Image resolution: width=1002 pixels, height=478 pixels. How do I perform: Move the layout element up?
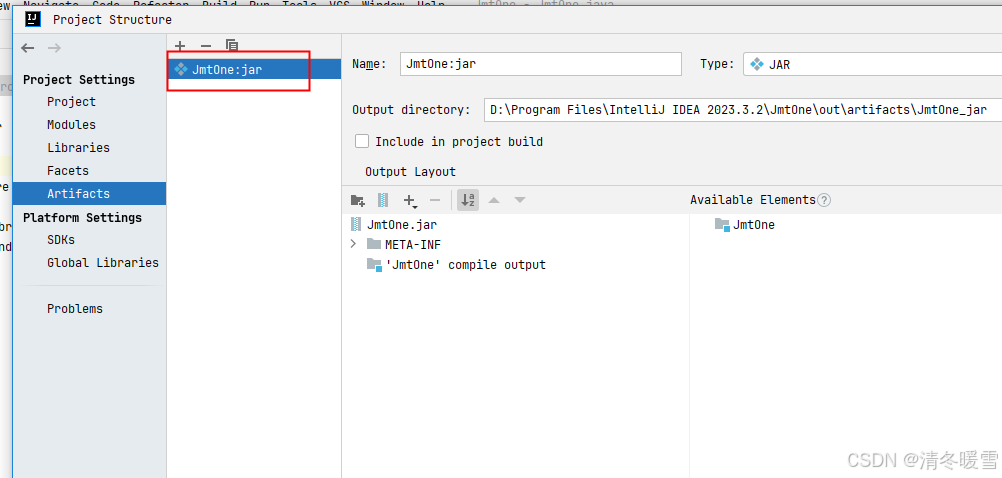pos(493,200)
